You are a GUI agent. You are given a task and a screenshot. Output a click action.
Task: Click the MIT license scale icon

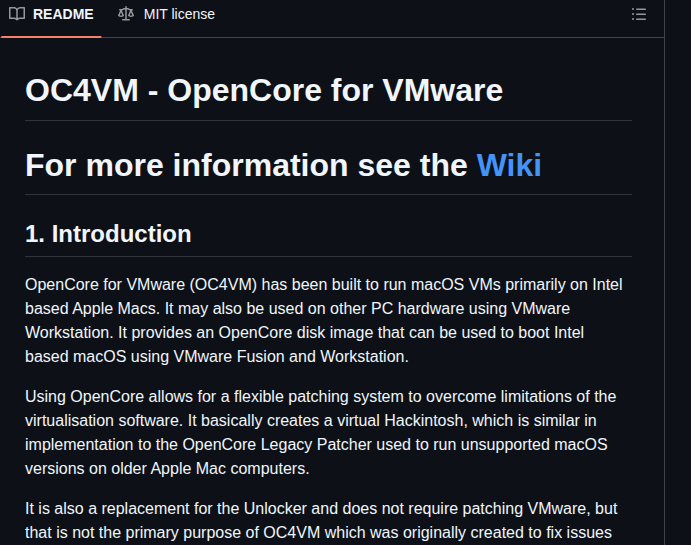126,14
